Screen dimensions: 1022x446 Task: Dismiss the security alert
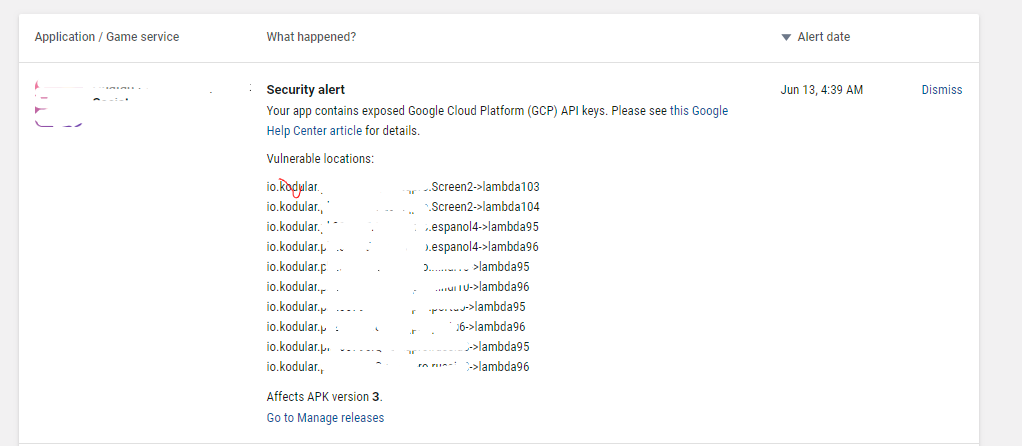941,90
